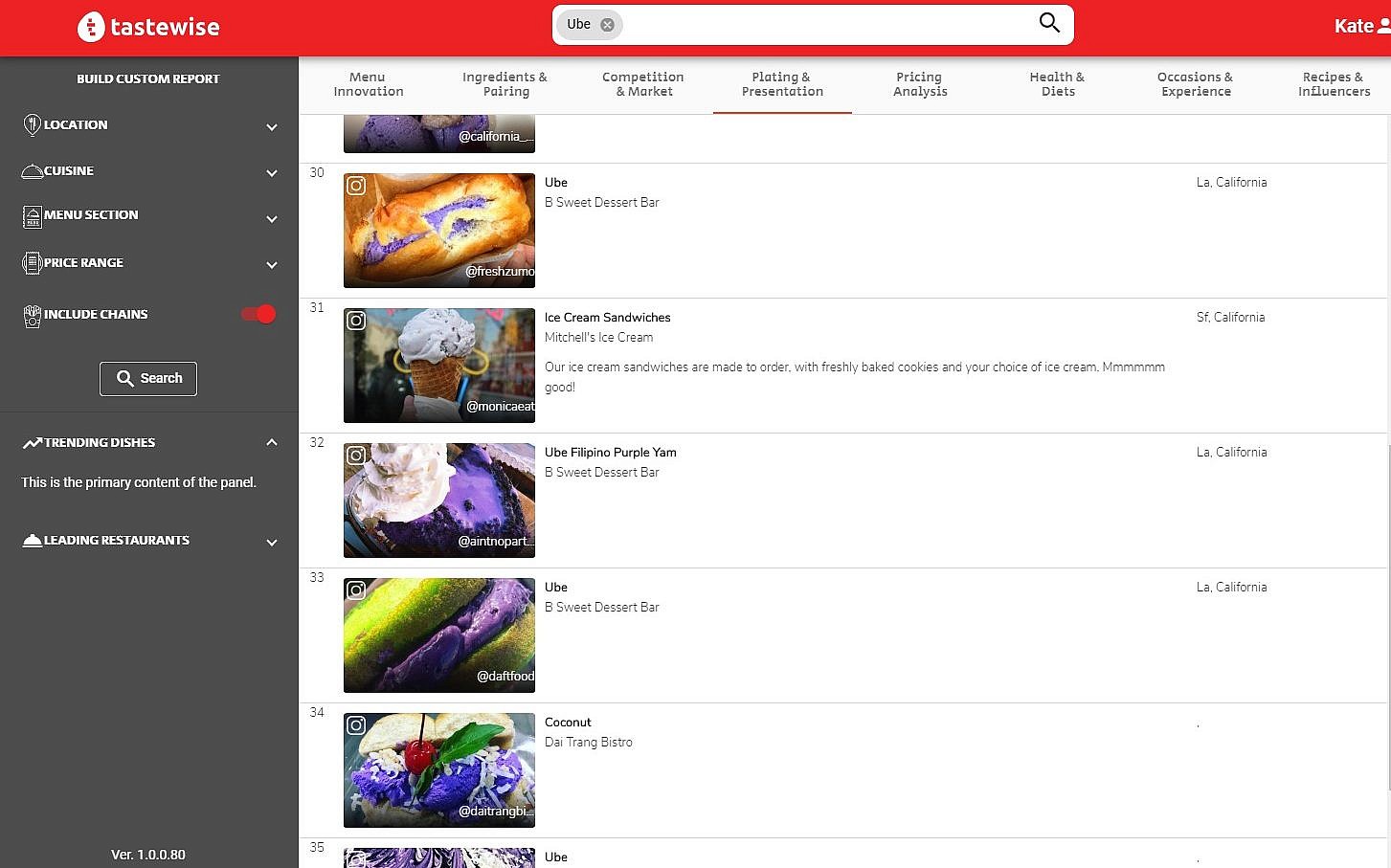
Task: Click Mitchell's Ice Cream restaurant name
Action: [x=599, y=338]
